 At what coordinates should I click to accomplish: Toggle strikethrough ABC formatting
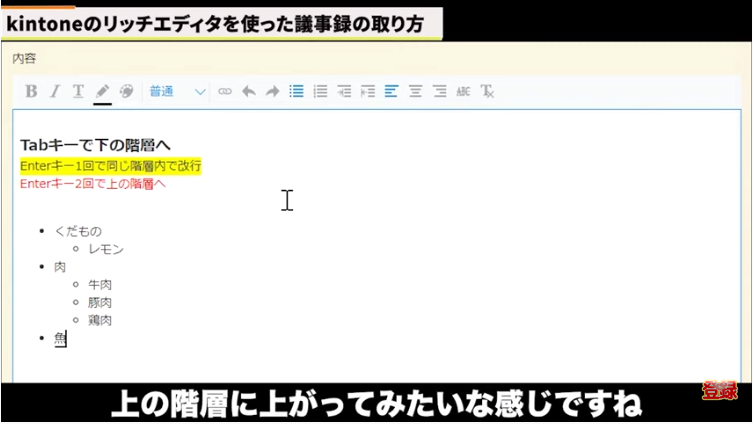click(x=463, y=91)
